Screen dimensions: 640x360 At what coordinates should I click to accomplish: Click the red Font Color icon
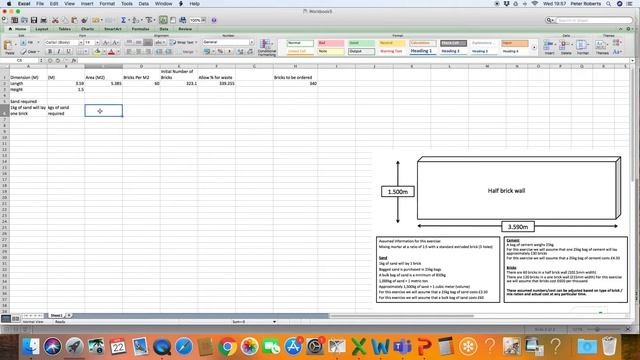tap(111, 51)
